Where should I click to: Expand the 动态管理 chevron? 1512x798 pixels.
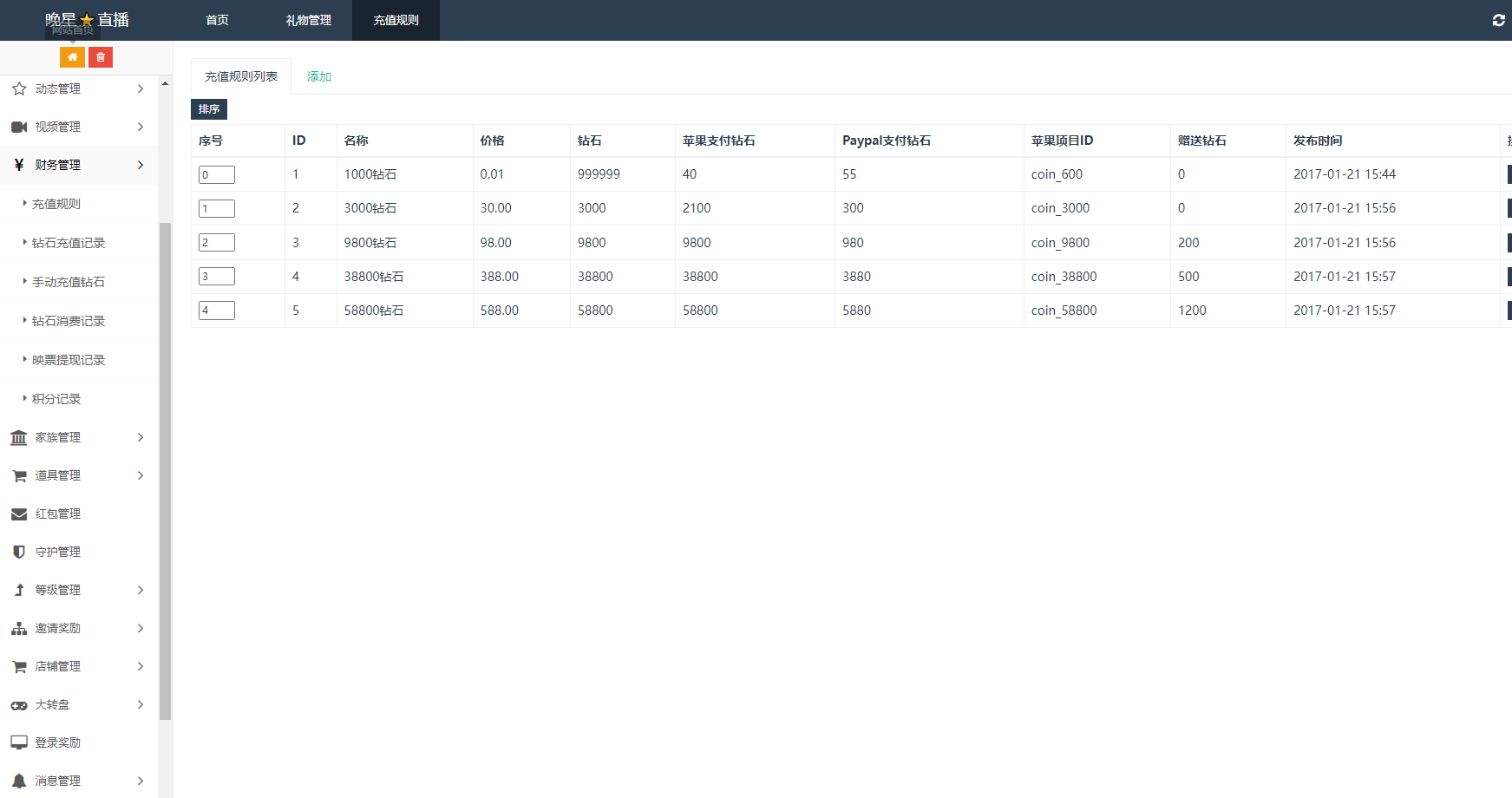coord(141,88)
